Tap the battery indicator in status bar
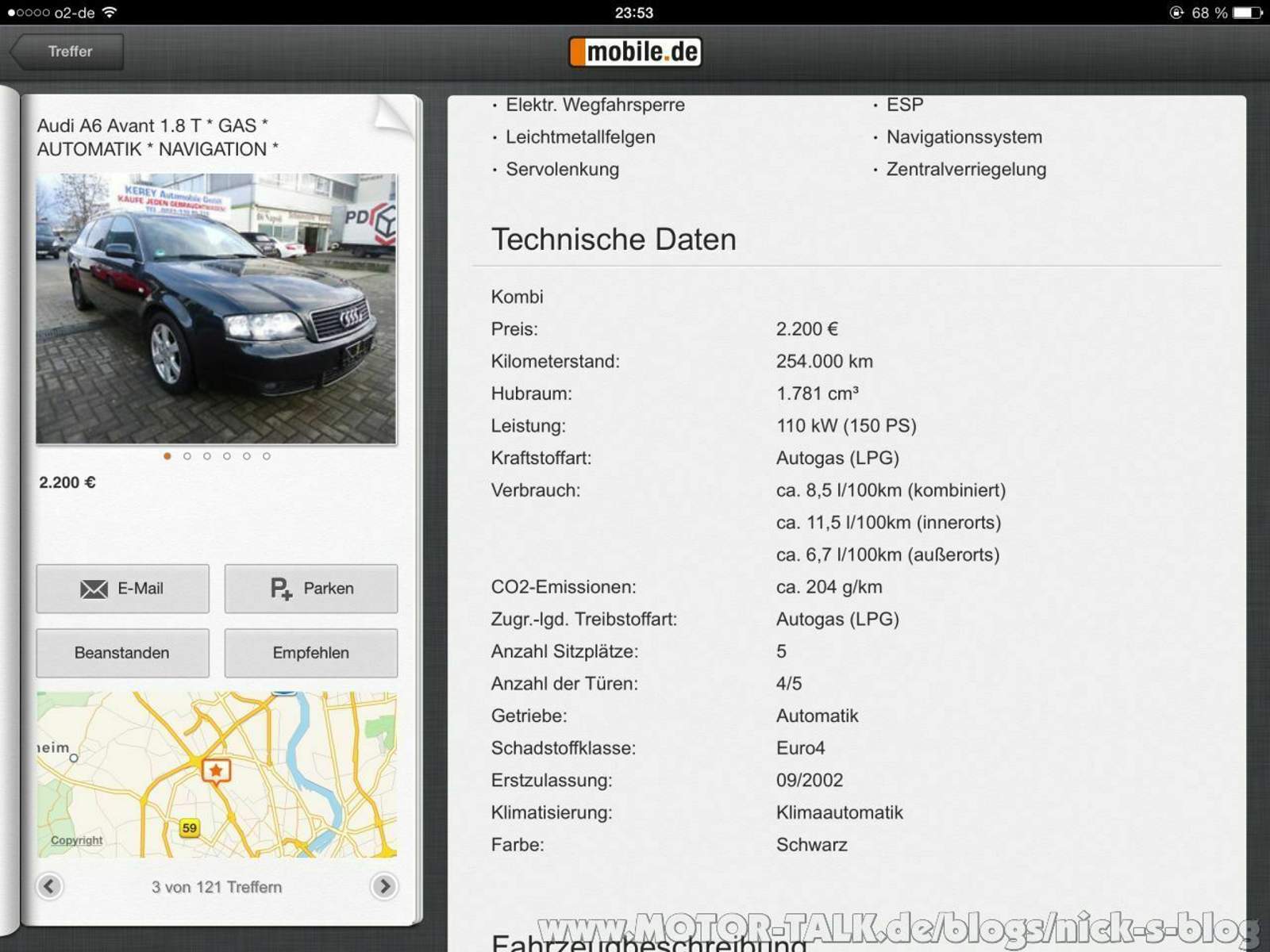1270x952 pixels. click(1247, 13)
